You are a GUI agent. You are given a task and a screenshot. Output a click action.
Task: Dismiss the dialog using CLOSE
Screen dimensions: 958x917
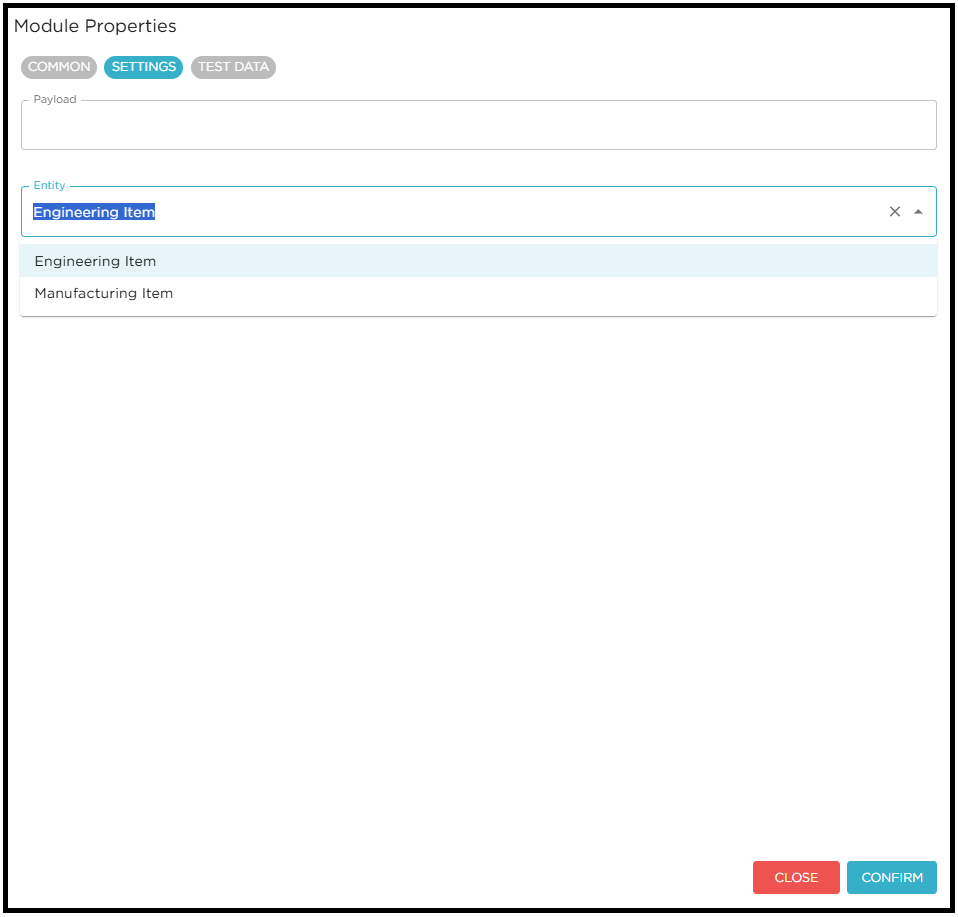point(796,877)
